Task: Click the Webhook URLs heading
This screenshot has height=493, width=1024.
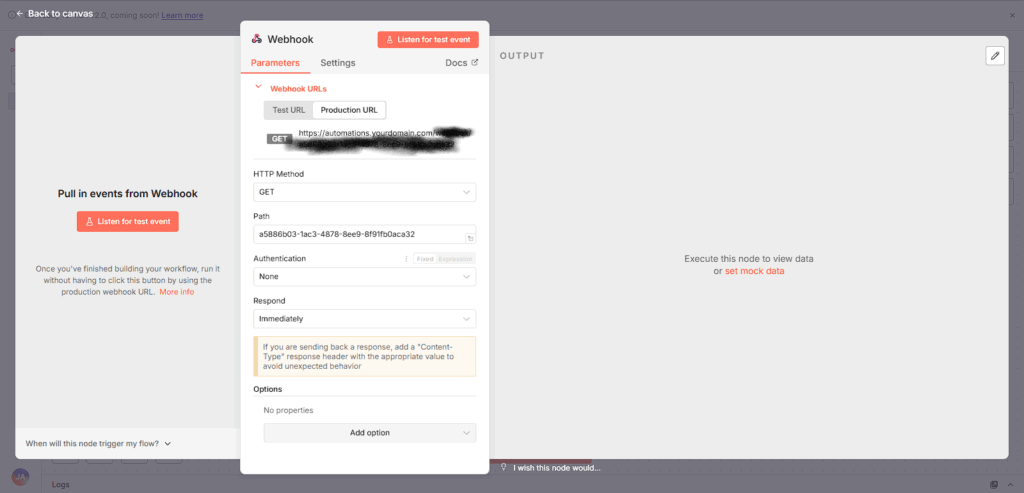Action: coord(298,88)
